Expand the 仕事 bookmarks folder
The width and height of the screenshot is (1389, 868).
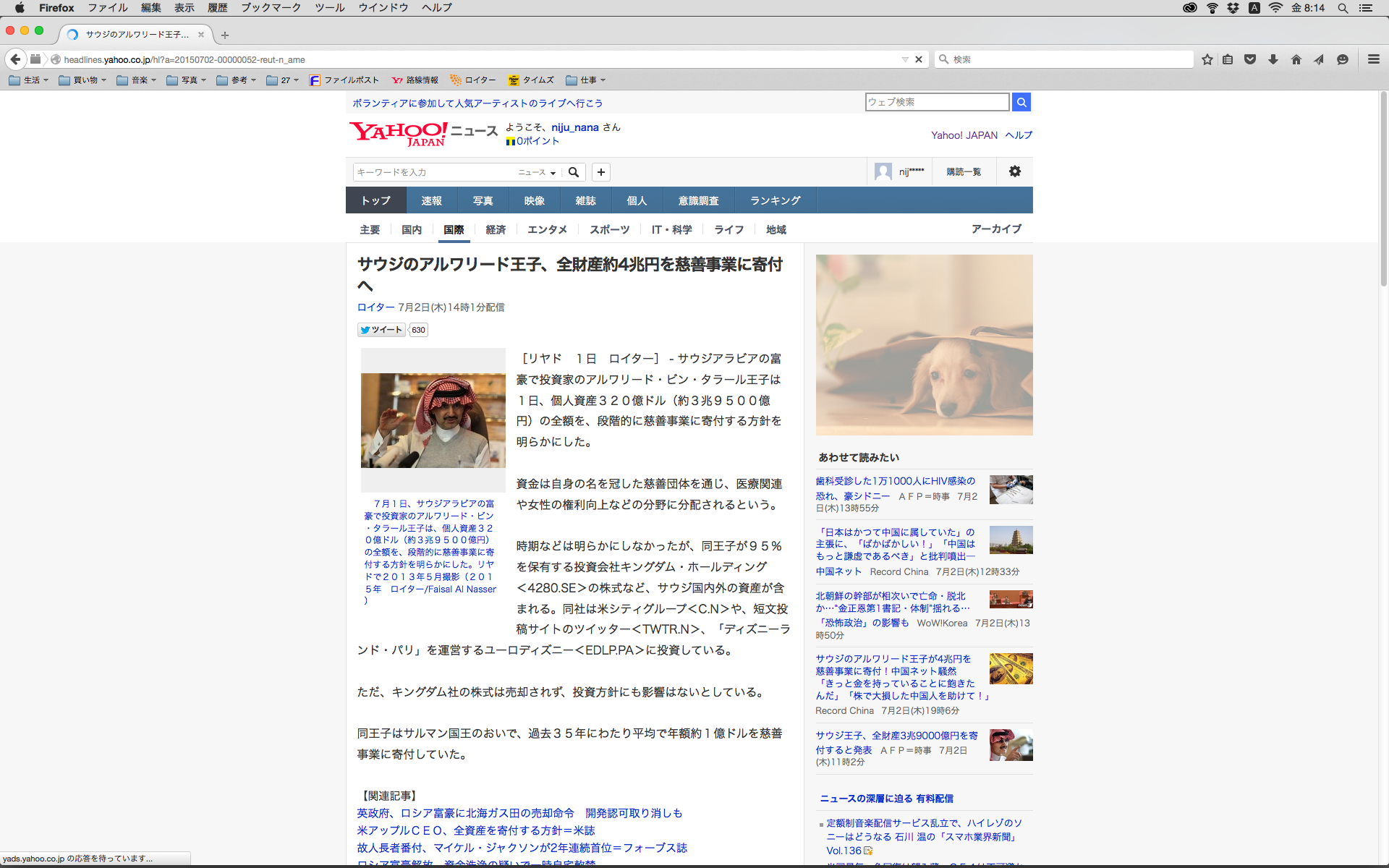[586, 80]
